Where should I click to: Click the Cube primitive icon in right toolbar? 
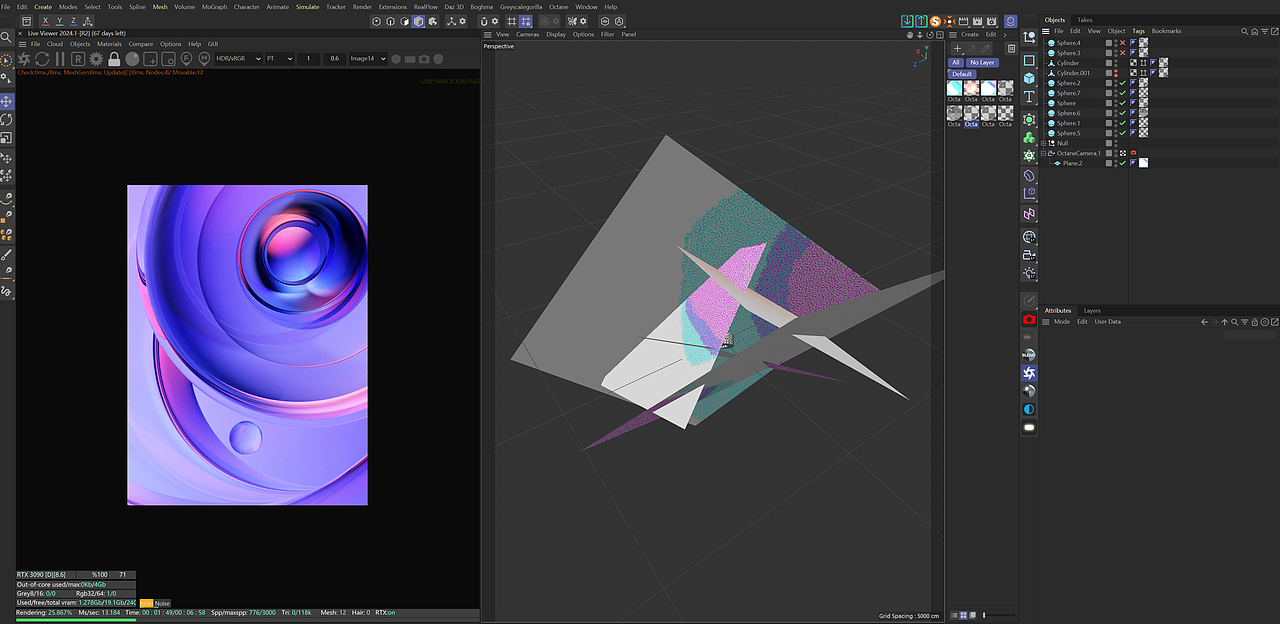[1029, 78]
